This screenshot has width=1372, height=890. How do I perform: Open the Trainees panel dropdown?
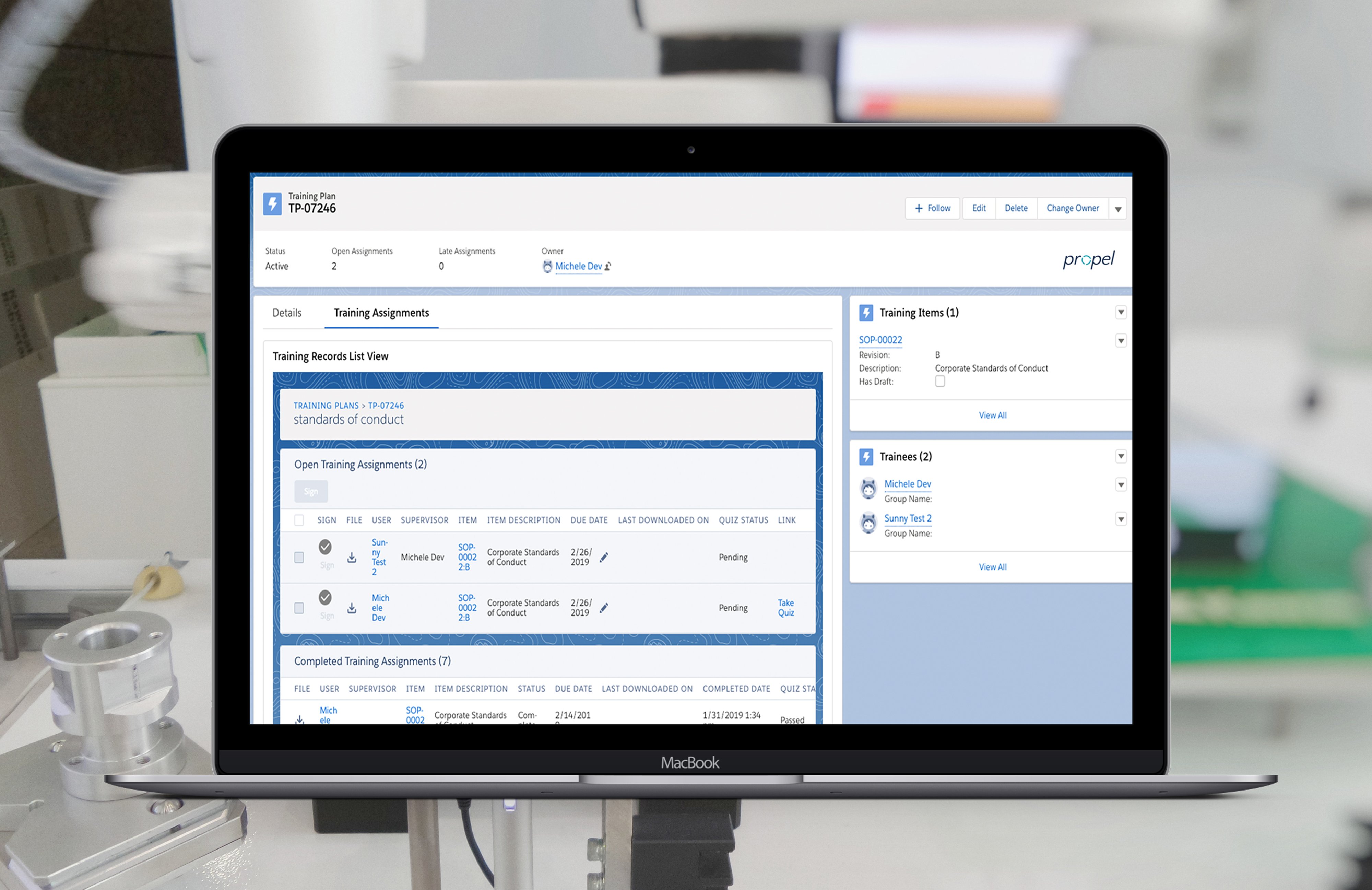coord(1121,457)
